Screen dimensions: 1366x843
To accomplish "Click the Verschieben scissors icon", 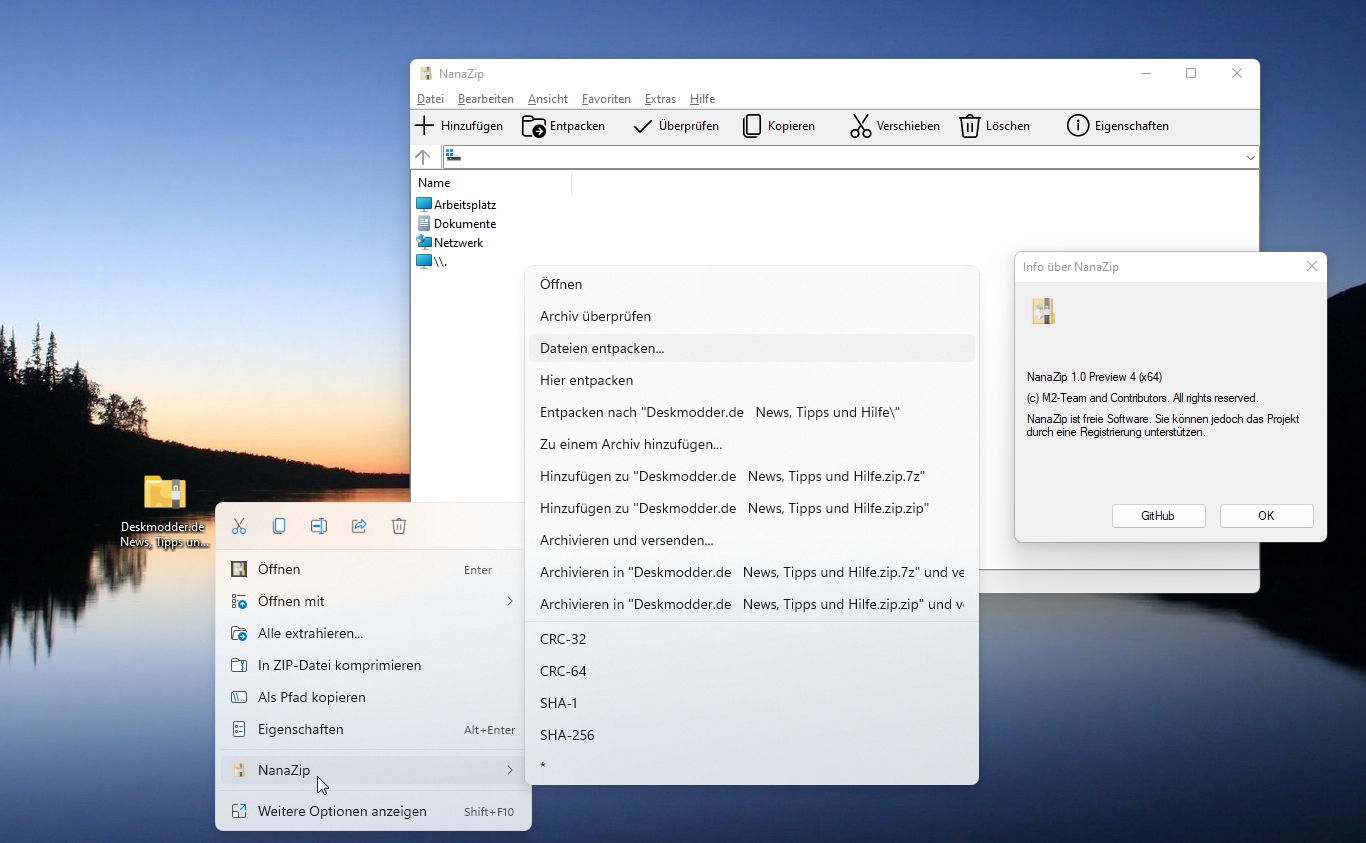I will 861,126.
